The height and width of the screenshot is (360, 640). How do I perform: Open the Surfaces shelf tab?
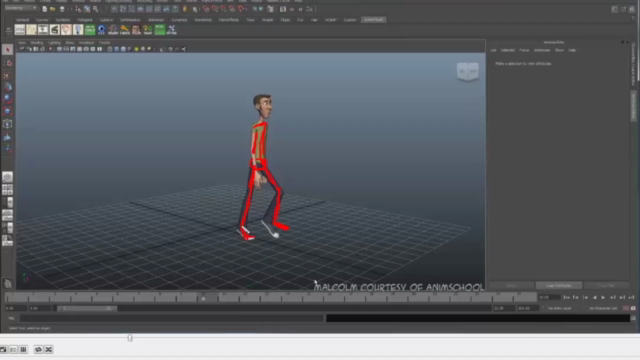click(62, 20)
